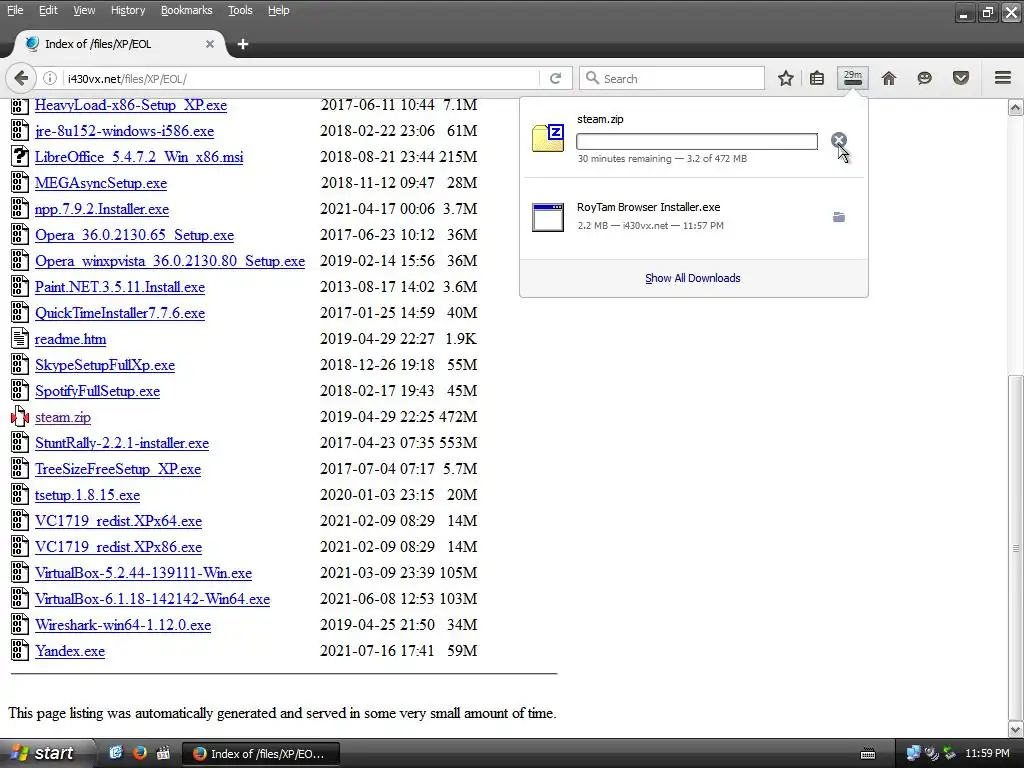Show bookmarks list icon in toolbar
This screenshot has height=768, width=1024.
(817, 78)
